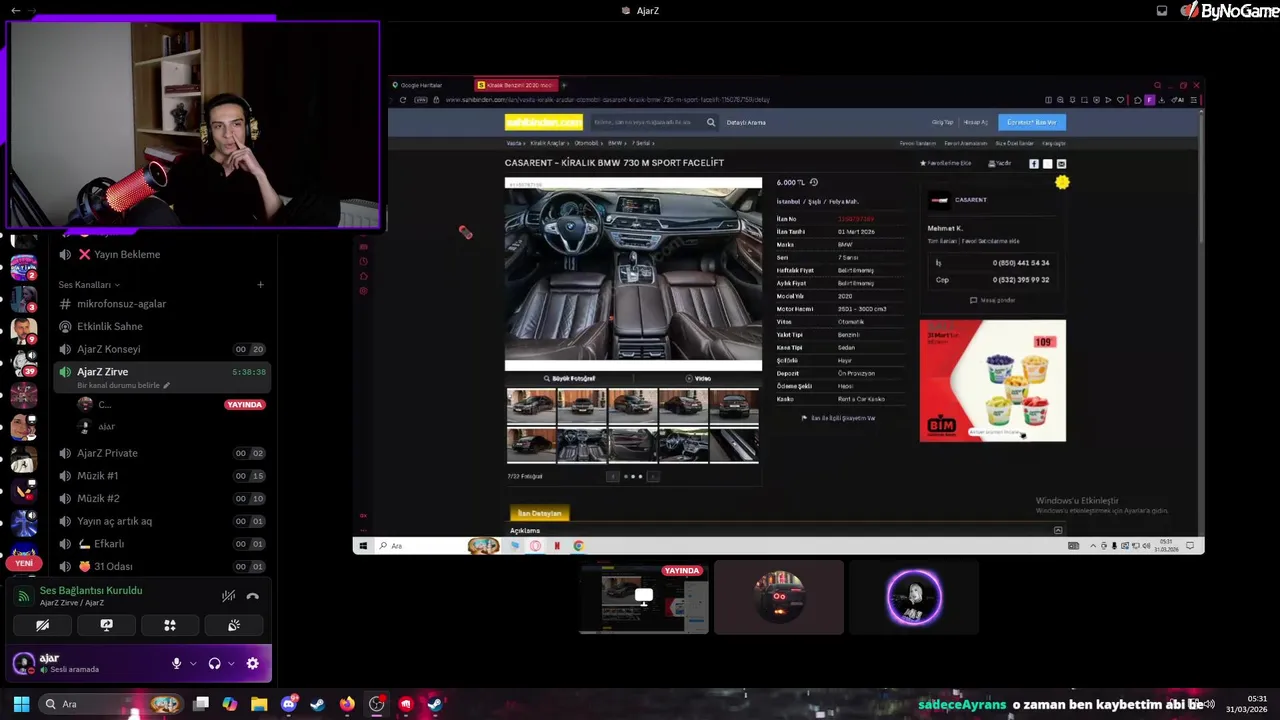Select the speaking participant tile with purple ring
Viewport: 1280px width, 720px height.
(914, 597)
